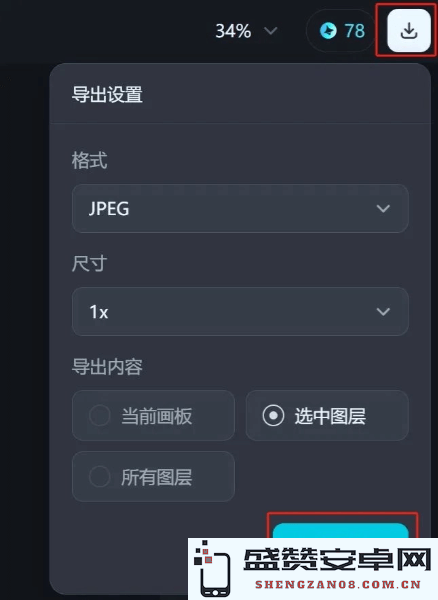Open the 34% zoom level menu
The height and width of the screenshot is (600, 438).
coord(246,31)
